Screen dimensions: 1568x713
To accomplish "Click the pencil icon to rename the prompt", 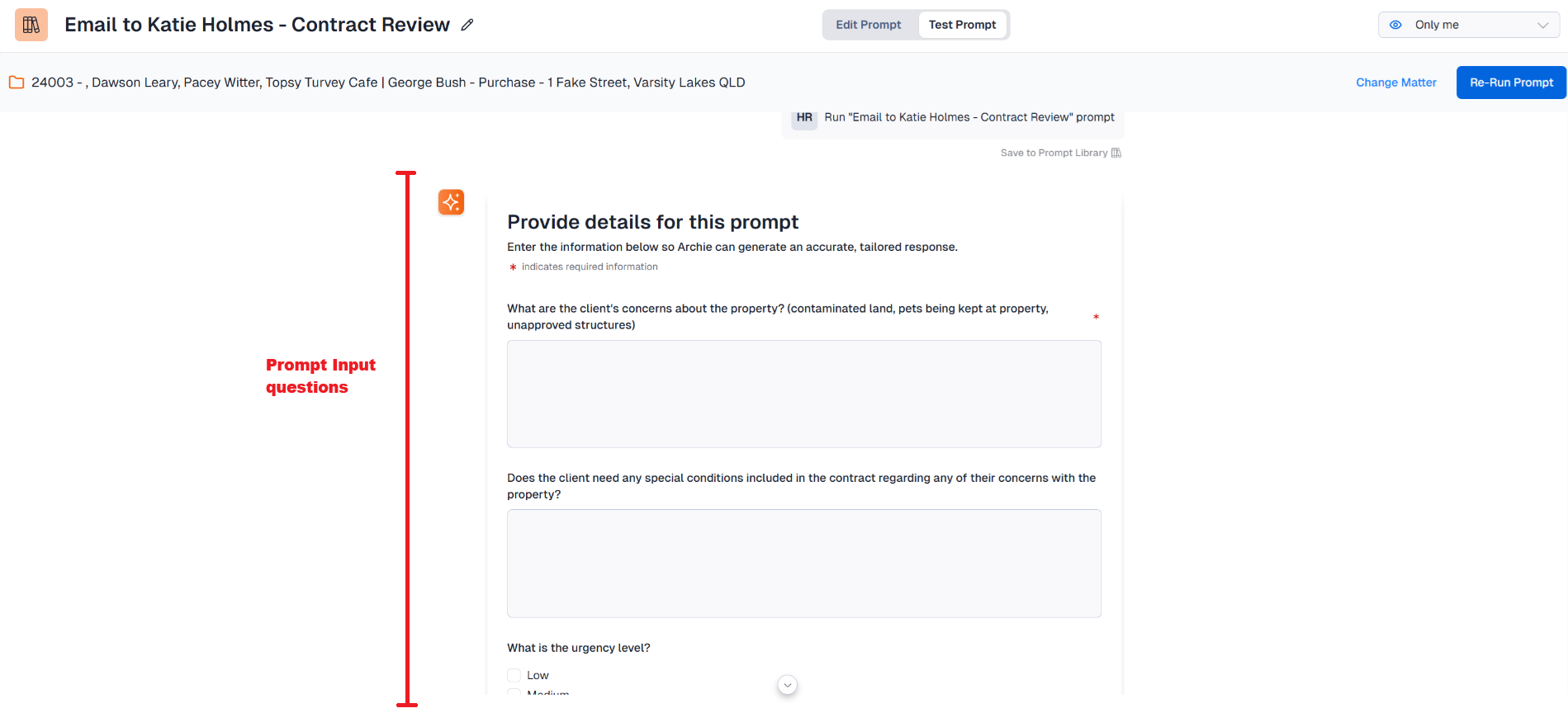I will pyautogui.click(x=467, y=25).
